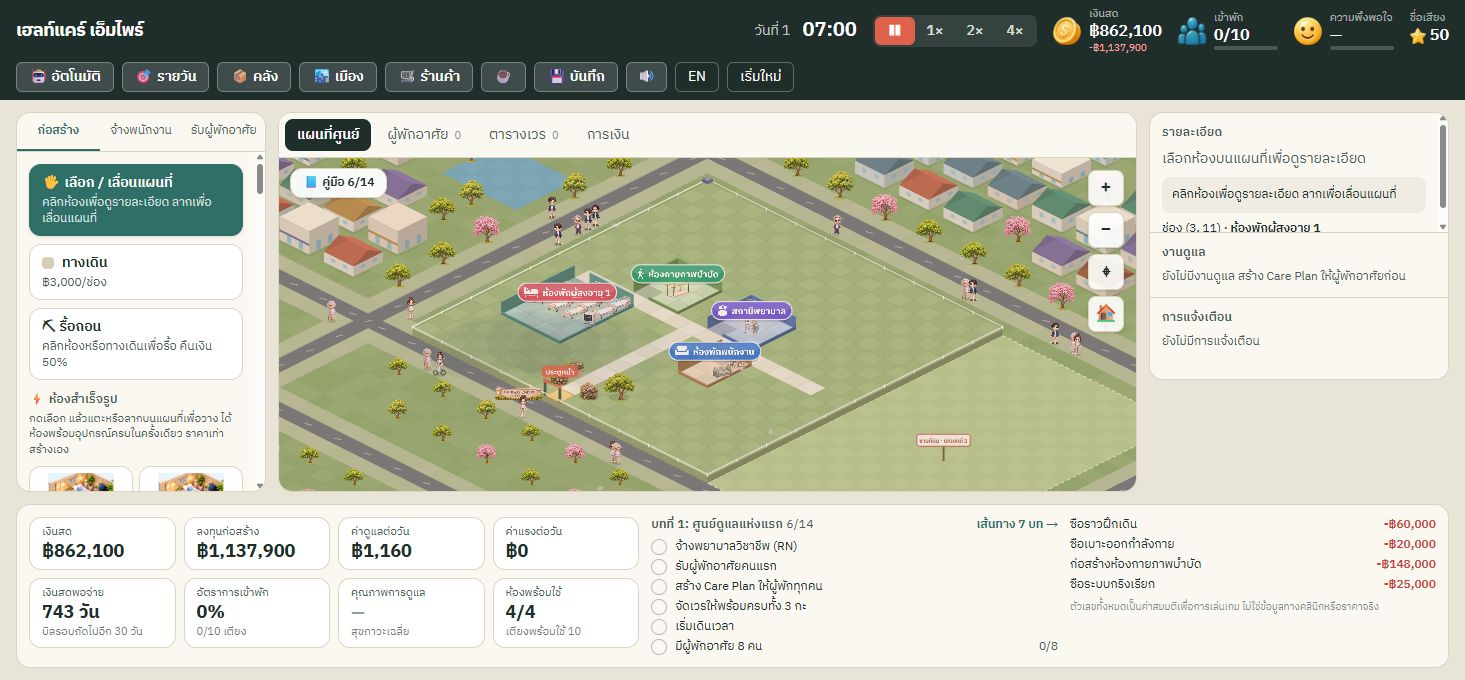Tick the เริ่มเดินเวลา objective circle

(659, 626)
